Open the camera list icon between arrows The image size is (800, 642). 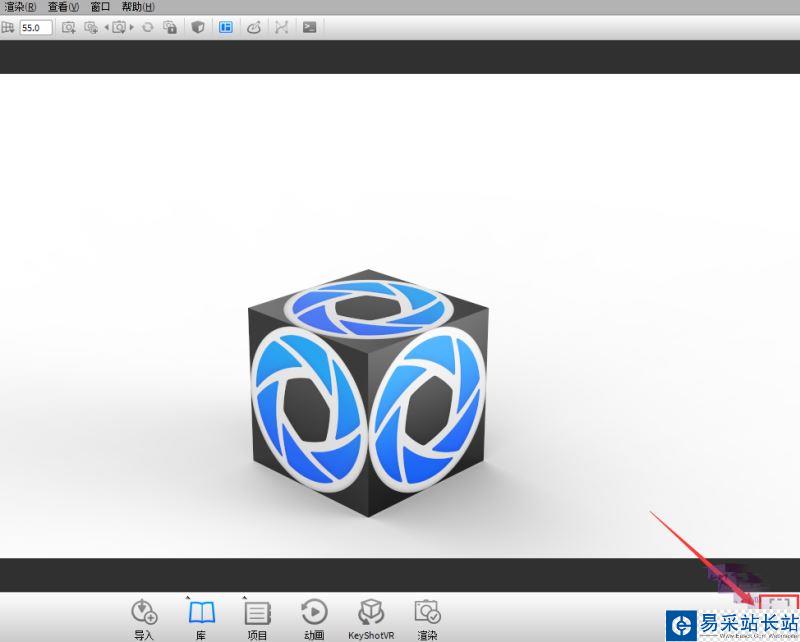point(119,28)
